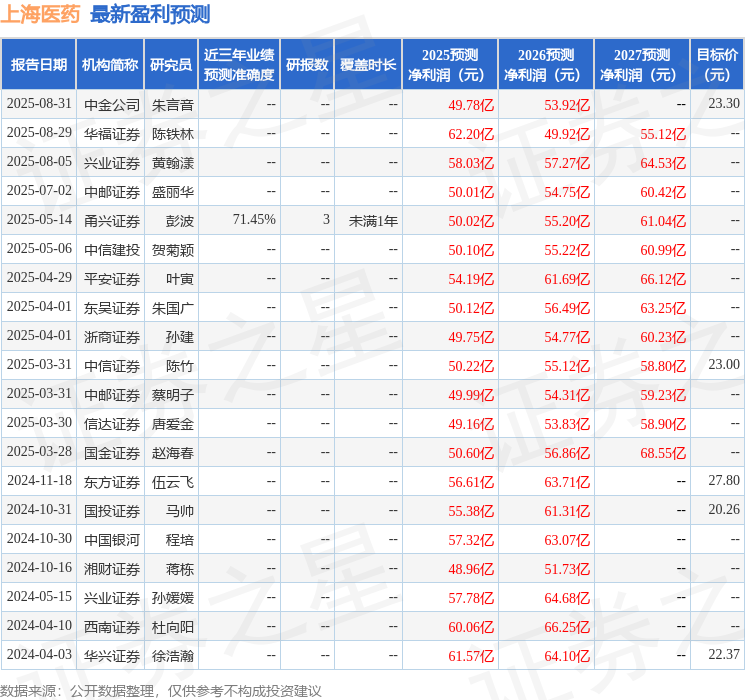Image resolution: width=745 pixels, height=700 pixels.
Task: Click the 中信建投 institution cell
Action: click(x=112, y=249)
